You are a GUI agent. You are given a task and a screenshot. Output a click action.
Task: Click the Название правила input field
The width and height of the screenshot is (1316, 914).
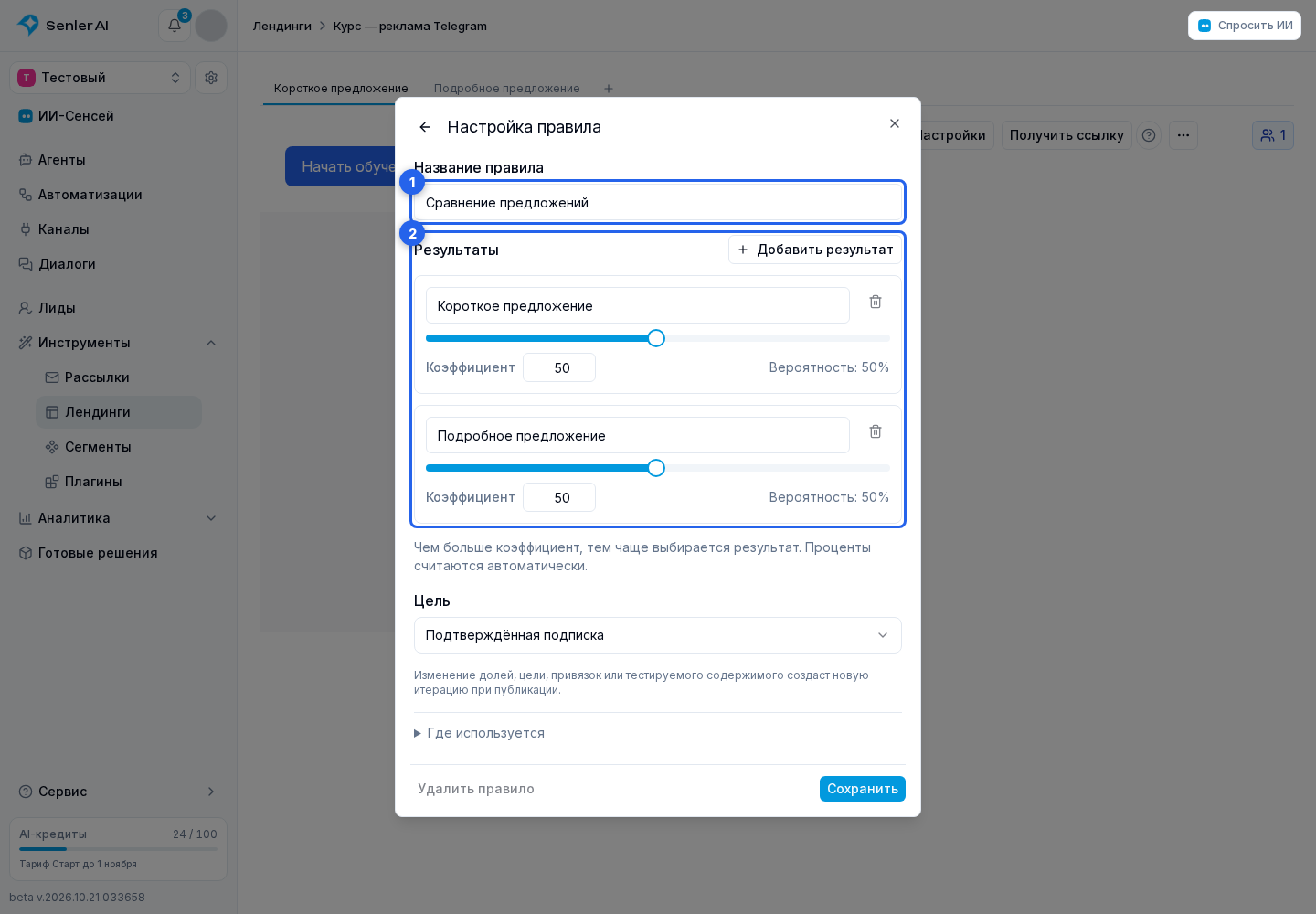(658, 203)
